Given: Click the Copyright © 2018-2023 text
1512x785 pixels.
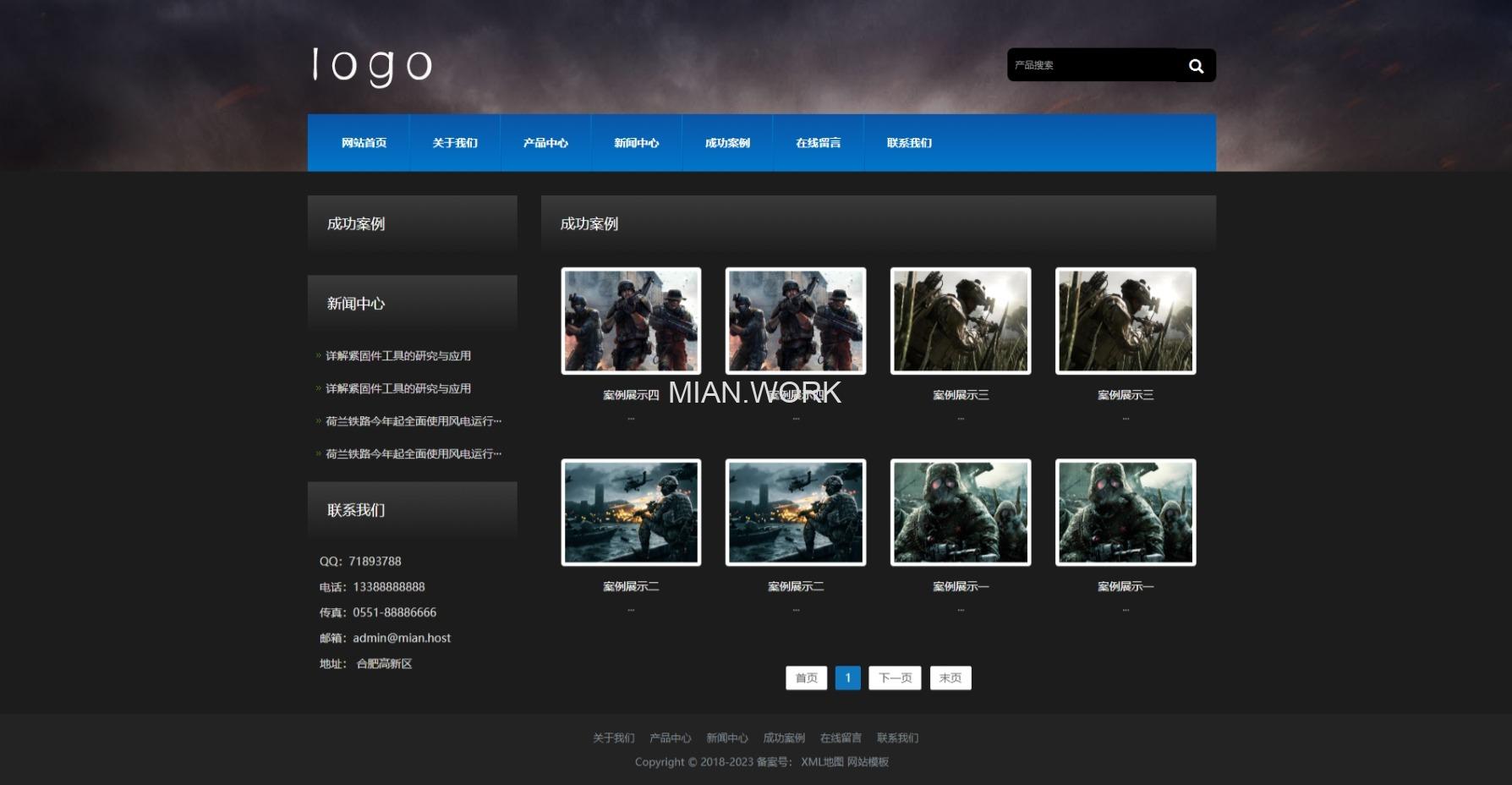Looking at the screenshot, I should click(694, 762).
